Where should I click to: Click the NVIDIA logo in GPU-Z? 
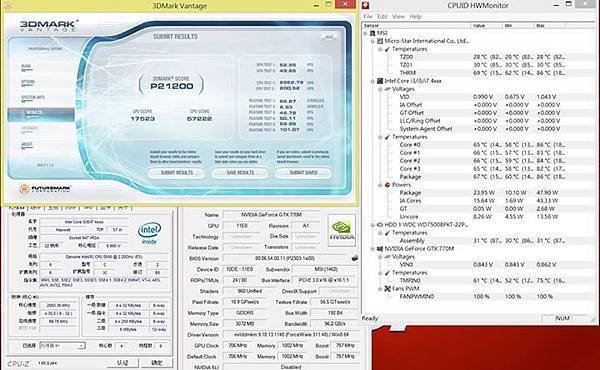point(341,230)
